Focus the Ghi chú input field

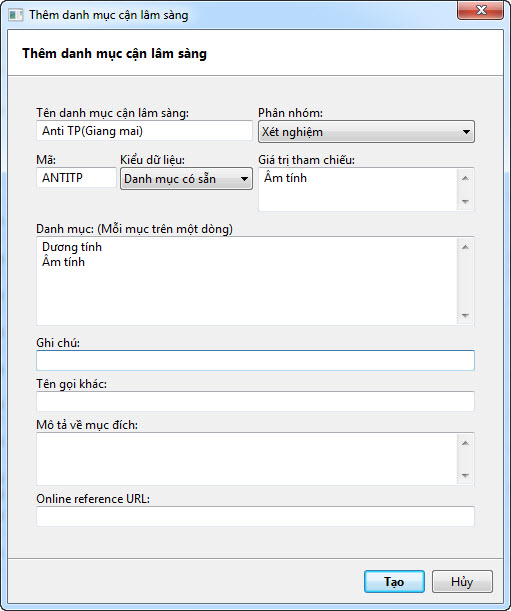click(255, 360)
